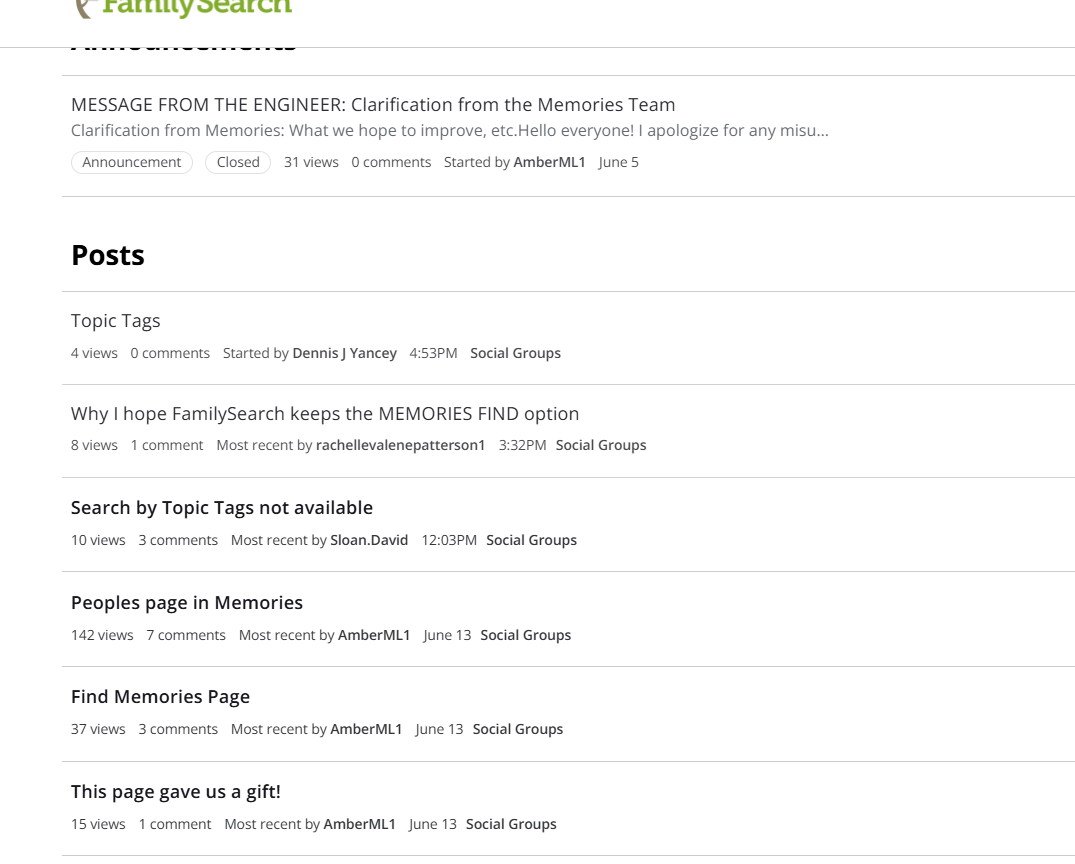1075x864 pixels.
Task: Click the 12:03PM timestamp
Action: point(449,540)
